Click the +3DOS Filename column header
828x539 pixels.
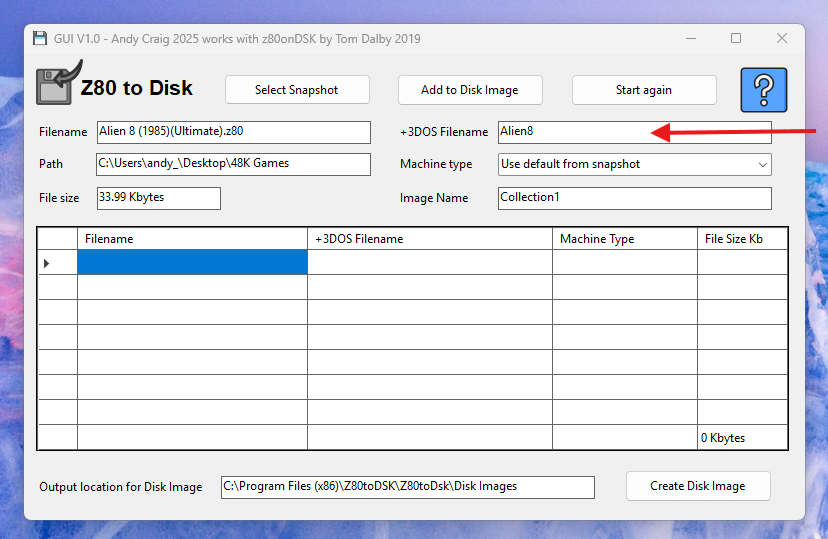click(x=429, y=239)
